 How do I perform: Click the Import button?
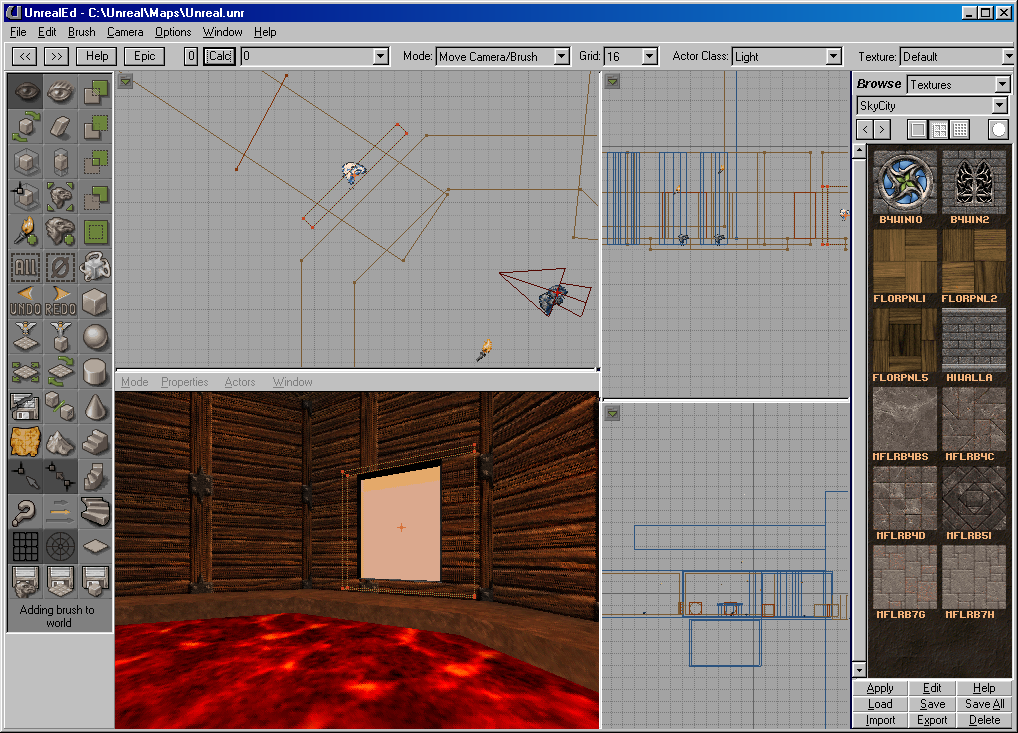[x=880, y=720]
